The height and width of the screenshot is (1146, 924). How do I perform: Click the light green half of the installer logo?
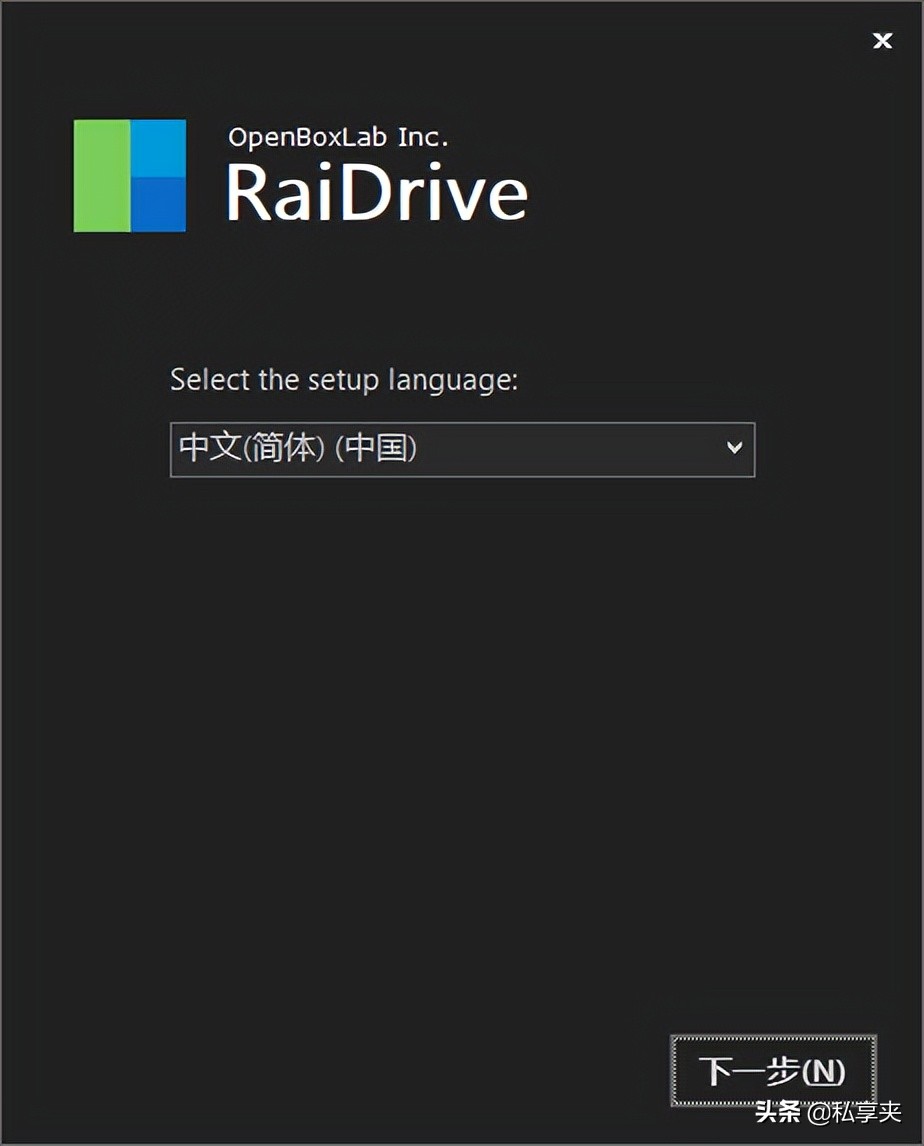point(100,176)
